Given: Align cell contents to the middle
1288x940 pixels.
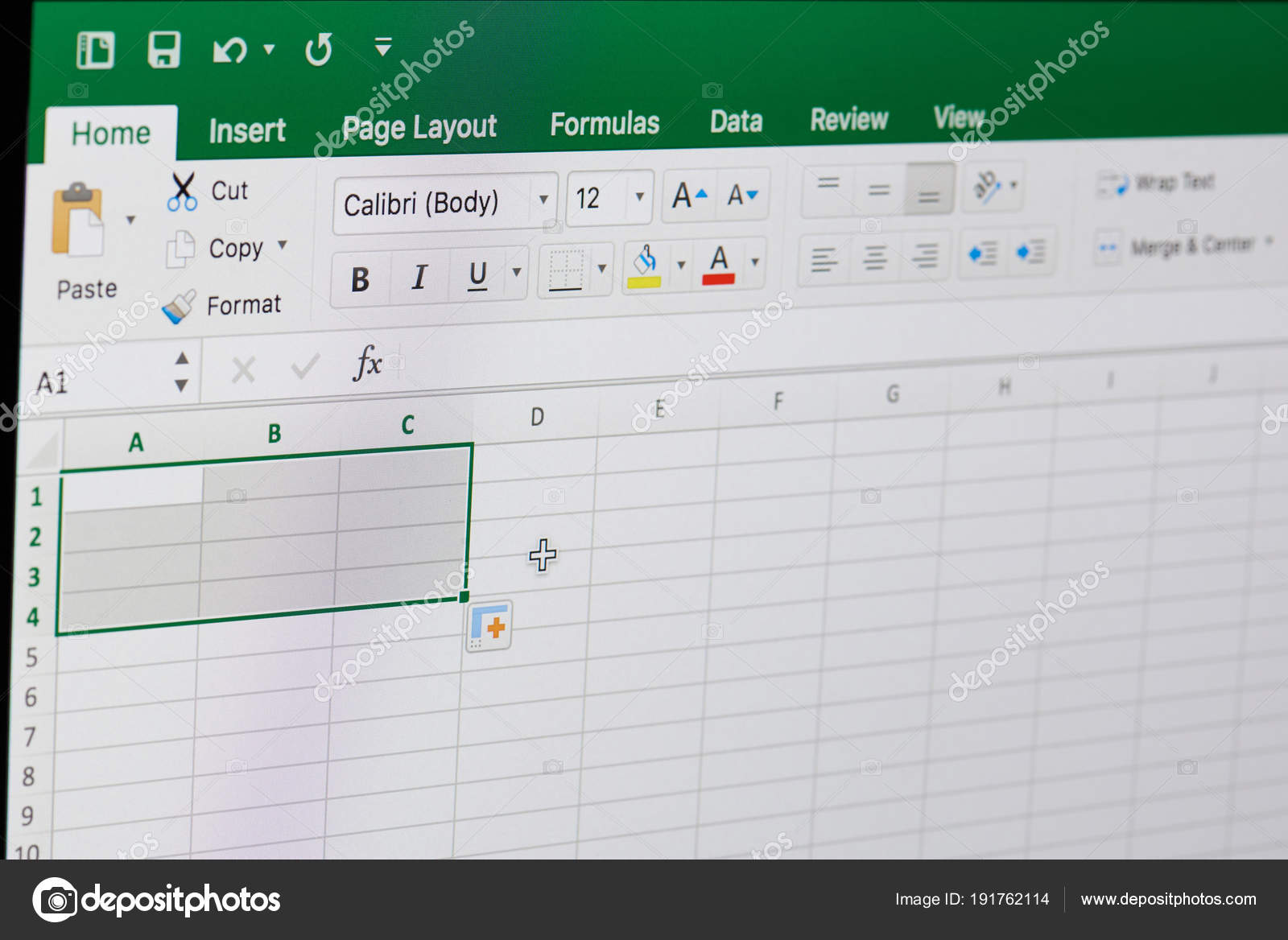Looking at the screenshot, I should (x=878, y=190).
